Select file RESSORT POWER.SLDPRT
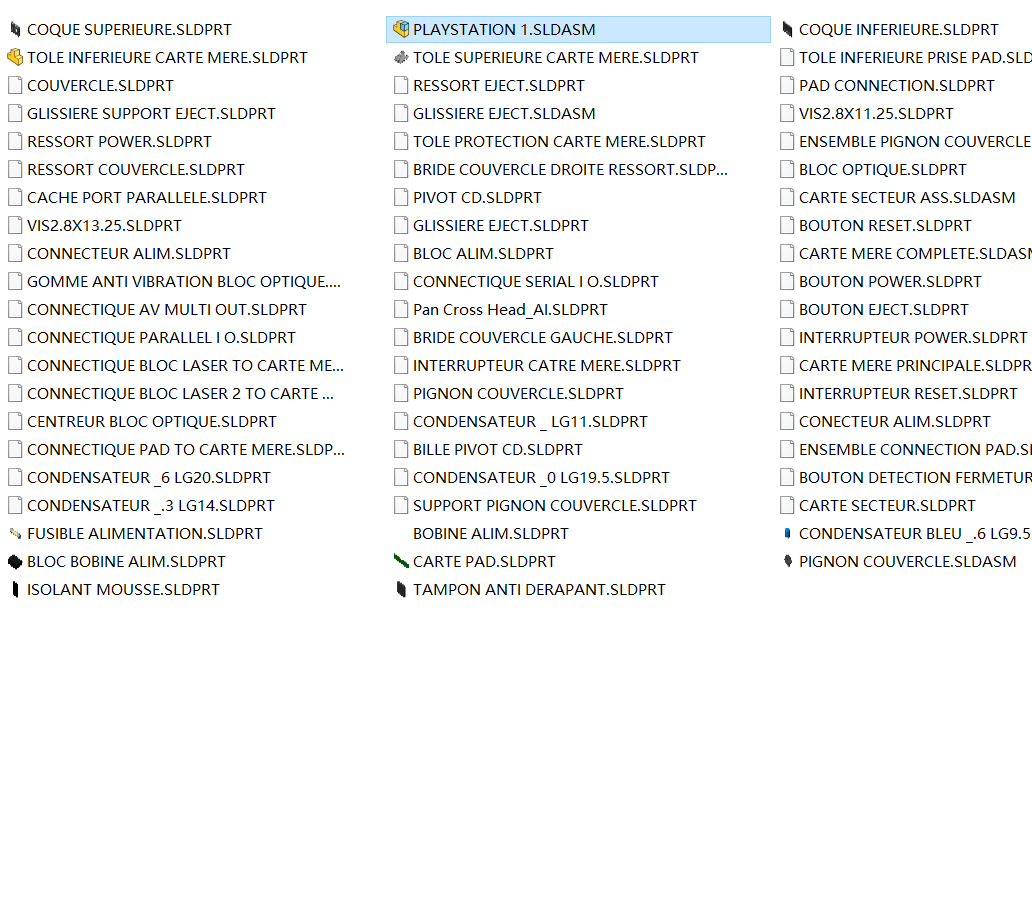Viewport: 1032px width, 899px height. 119,141
